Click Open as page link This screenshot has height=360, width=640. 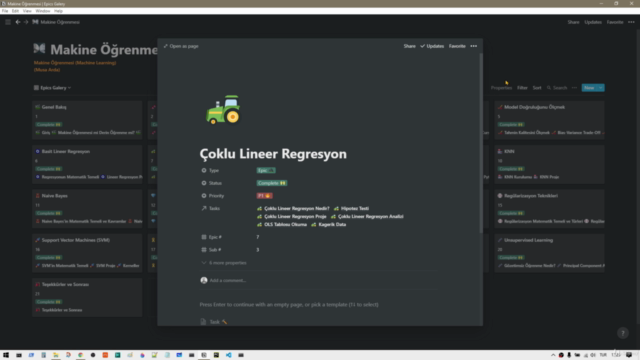pyautogui.click(x=181, y=46)
